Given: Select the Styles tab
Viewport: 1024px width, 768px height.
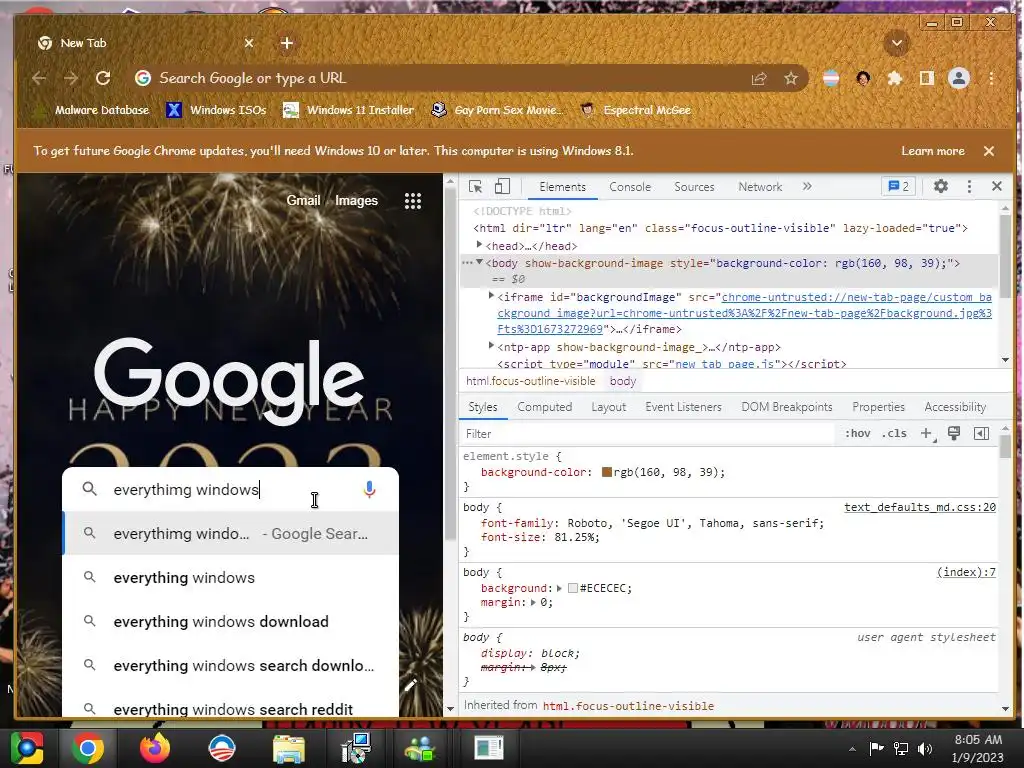Looking at the screenshot, I should (483, 407).
